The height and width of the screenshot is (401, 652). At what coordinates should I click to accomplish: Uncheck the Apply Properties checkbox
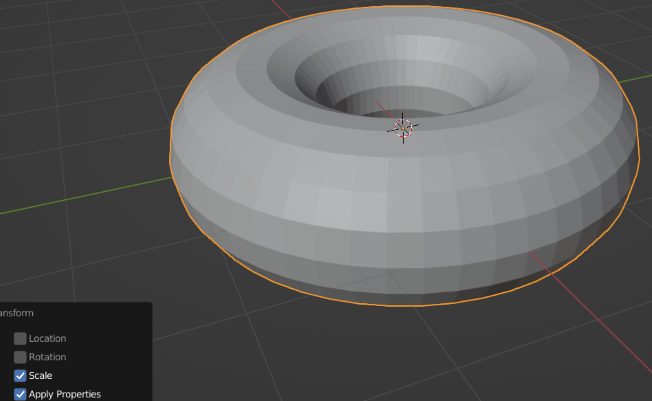coord(20,394)
